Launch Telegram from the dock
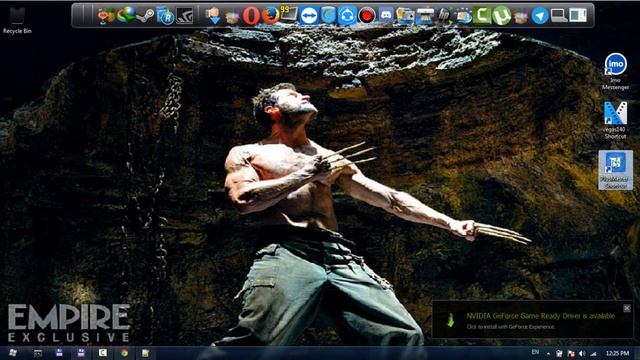 coord(540,16)
